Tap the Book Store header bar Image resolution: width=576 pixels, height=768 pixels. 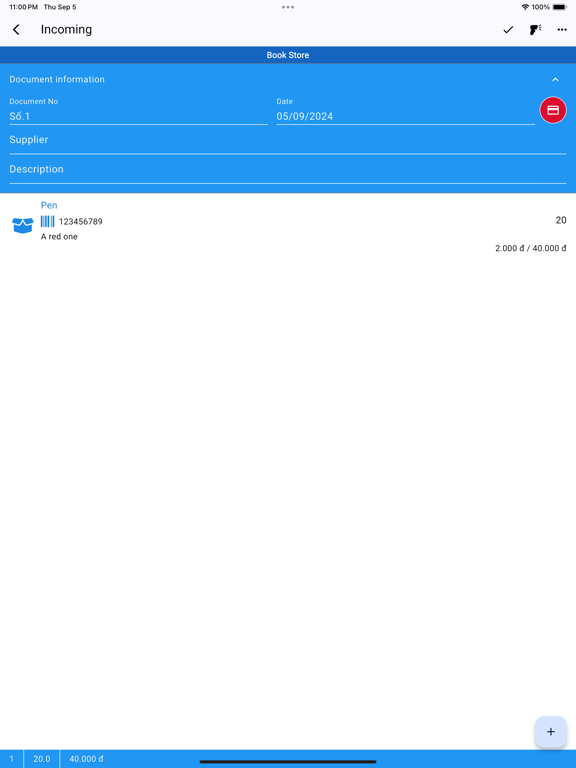click(x=288, y=55)
